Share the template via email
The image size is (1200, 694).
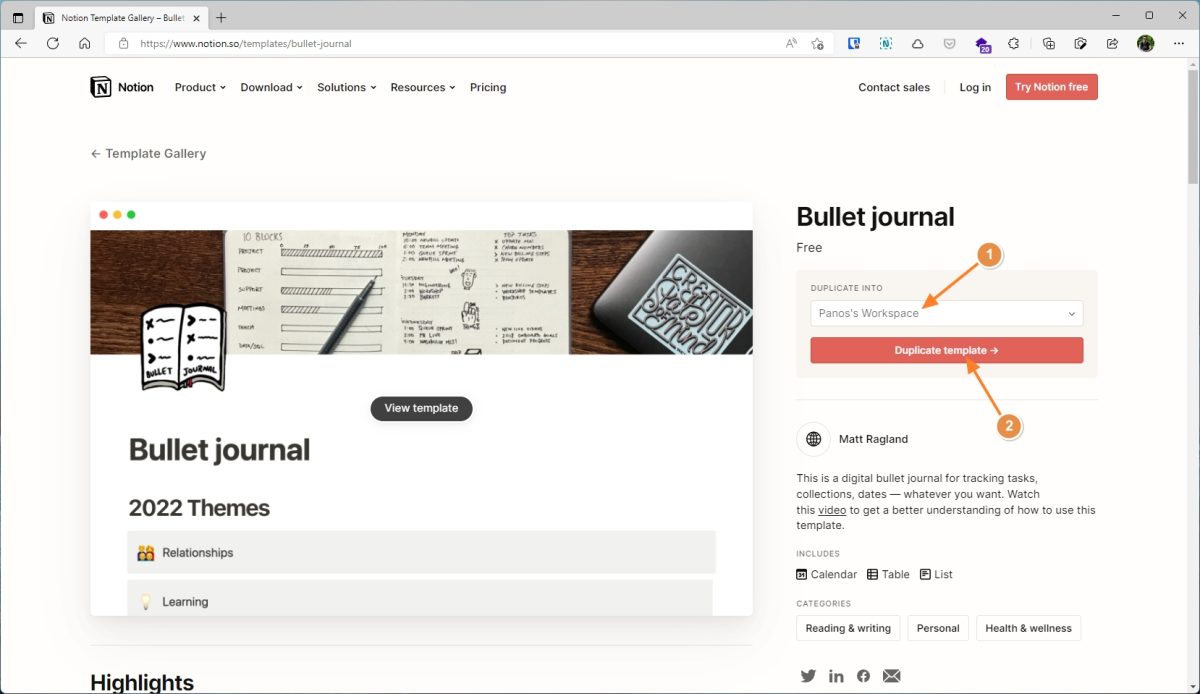[x=891, y=676]
